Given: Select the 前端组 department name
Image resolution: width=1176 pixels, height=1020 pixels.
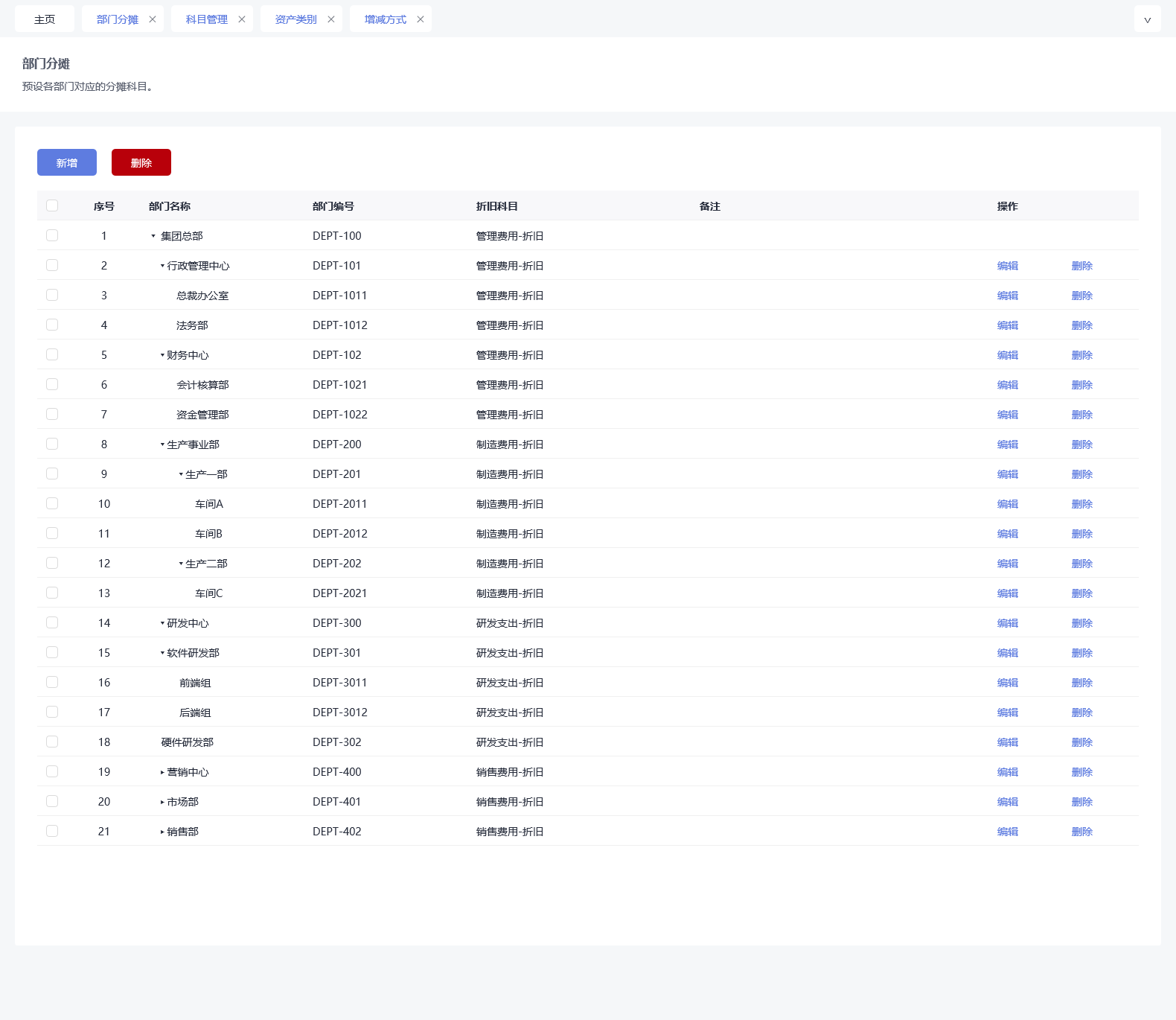Looking at the screenshot, I should [195, 683].
